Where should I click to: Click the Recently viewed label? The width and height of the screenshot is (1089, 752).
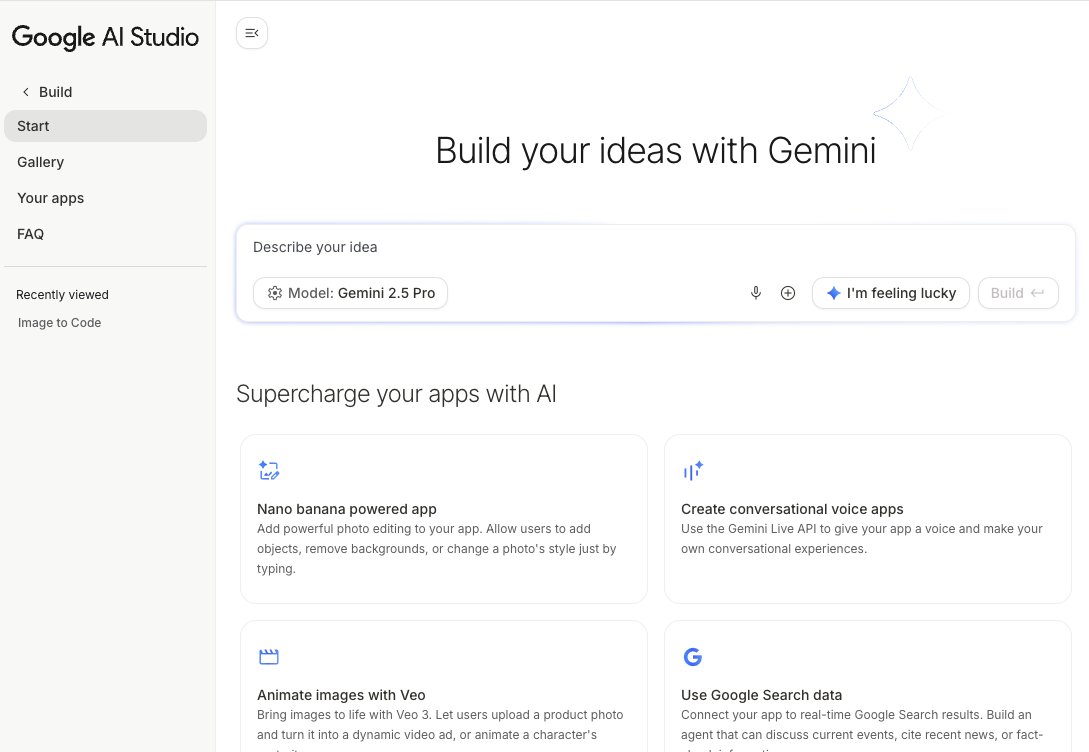tap(63, 294)
